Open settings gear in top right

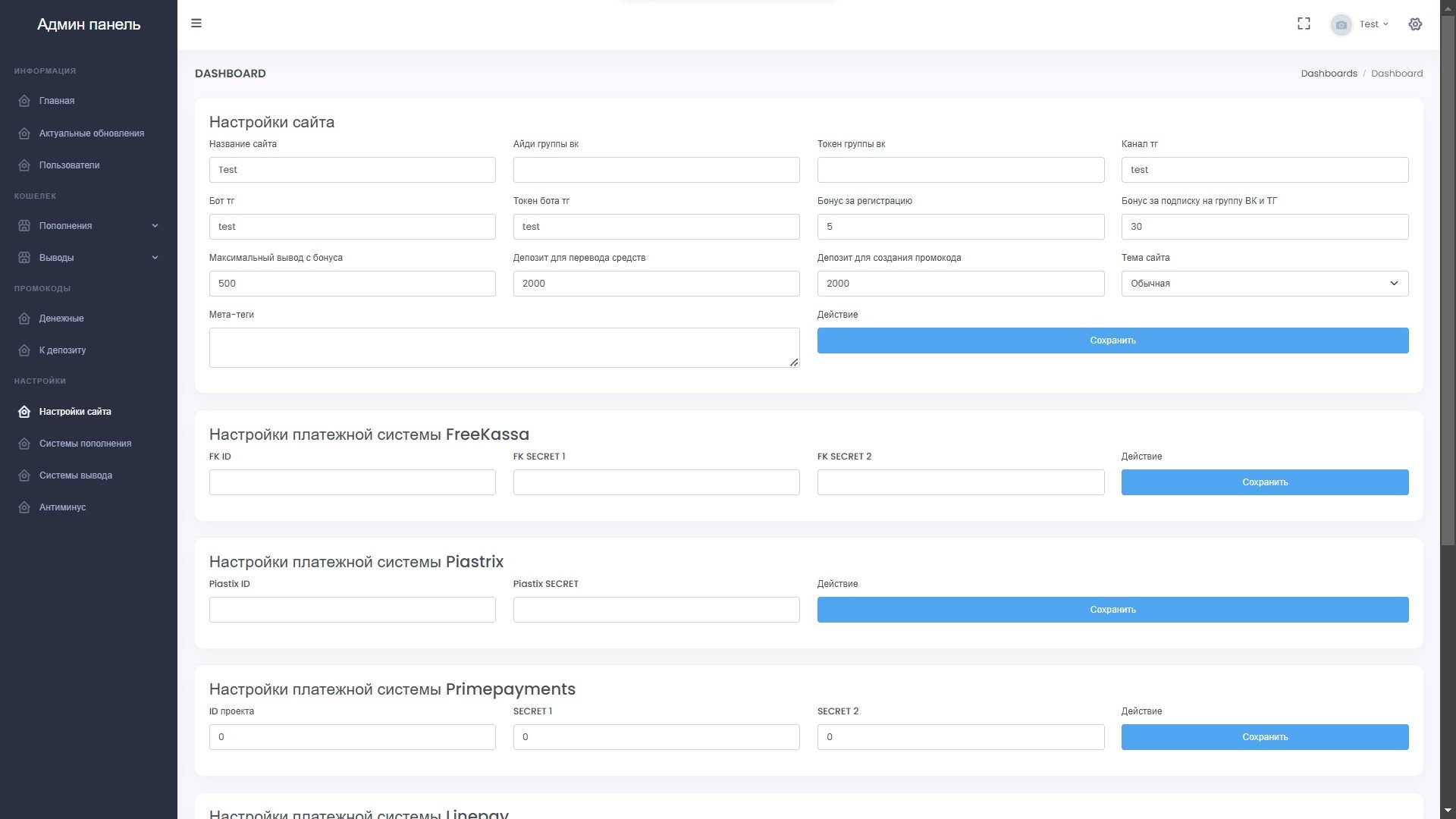(x=1415, y=24)
